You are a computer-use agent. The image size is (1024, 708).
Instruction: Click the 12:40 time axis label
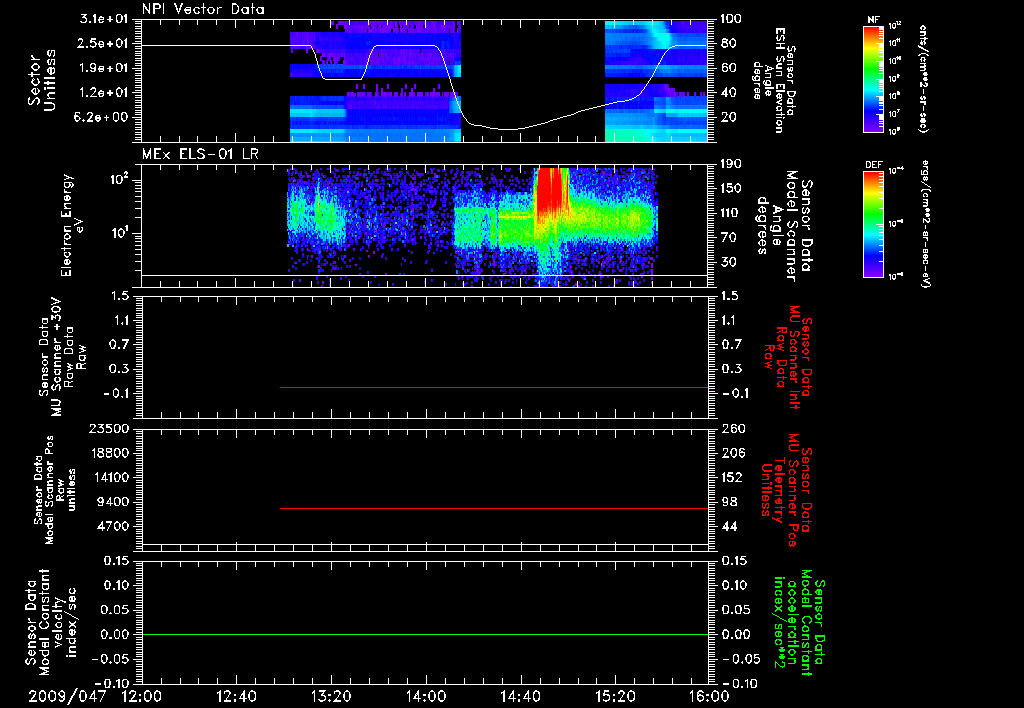pyautogui.click(x=236, y=696)
